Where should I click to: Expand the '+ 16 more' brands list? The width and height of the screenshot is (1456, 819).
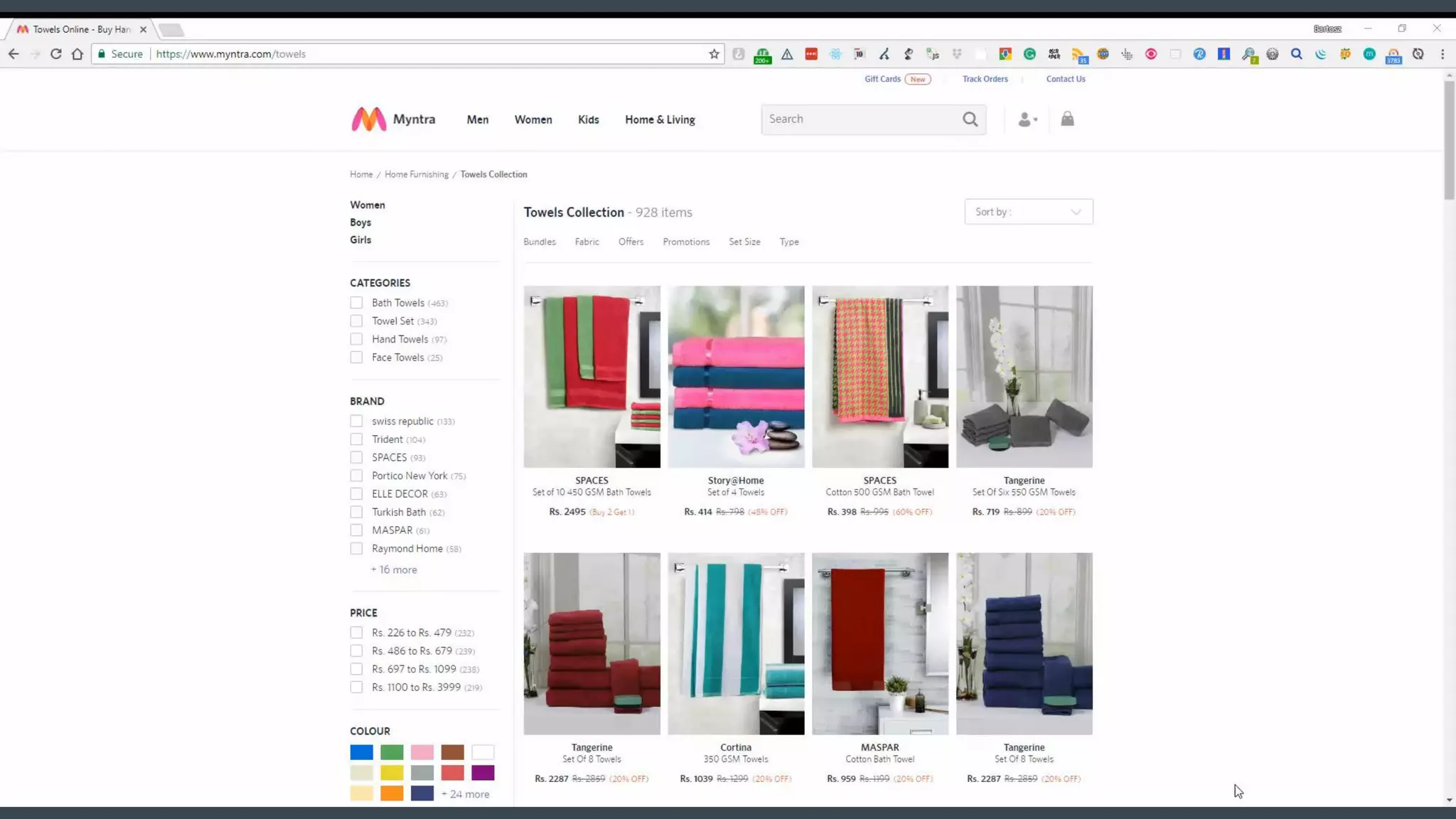pos(394,569)
